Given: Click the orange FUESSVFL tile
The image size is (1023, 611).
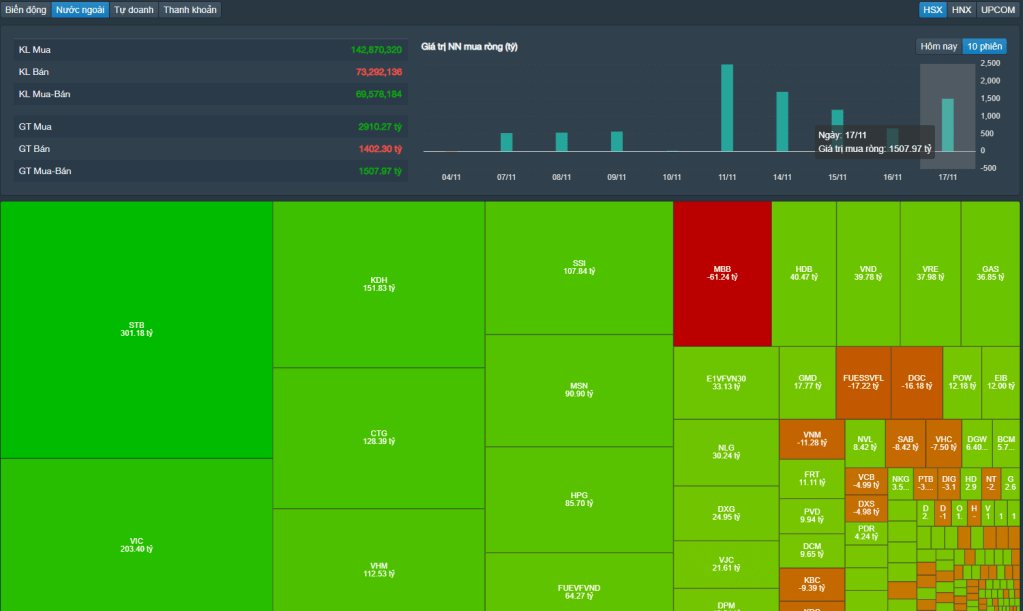Looking at the screenshot, I should pyautogui.click(x=863, y=381).
